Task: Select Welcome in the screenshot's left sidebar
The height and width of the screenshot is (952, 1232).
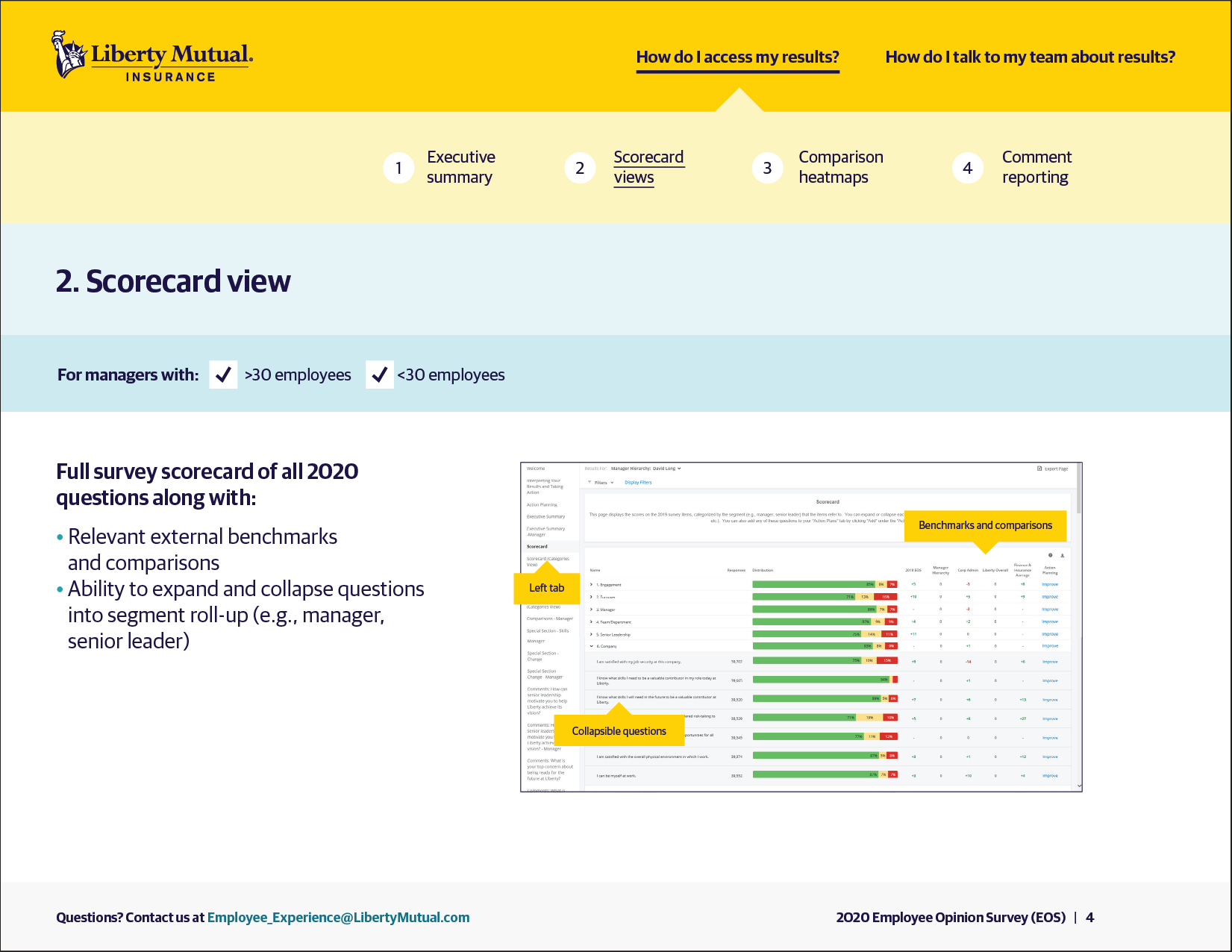Action: click(536, 469)
